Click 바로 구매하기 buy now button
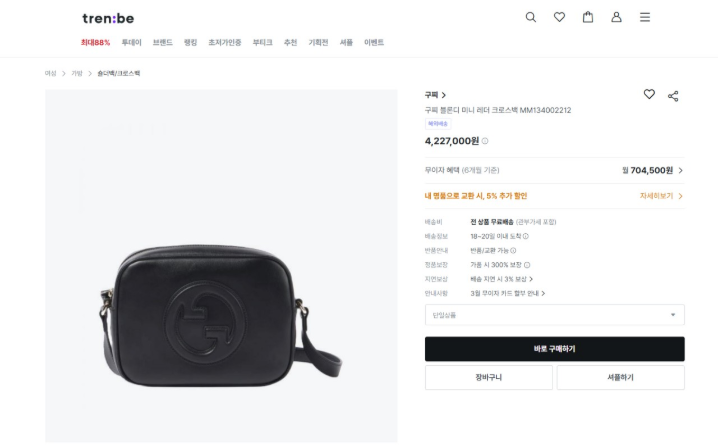 555,349
